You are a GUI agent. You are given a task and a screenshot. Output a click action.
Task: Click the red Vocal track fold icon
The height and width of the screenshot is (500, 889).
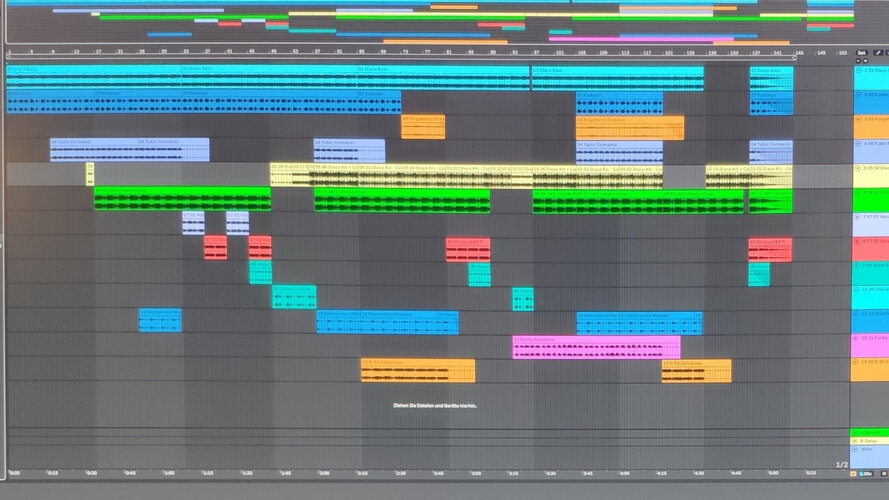(x=858, y=241)
